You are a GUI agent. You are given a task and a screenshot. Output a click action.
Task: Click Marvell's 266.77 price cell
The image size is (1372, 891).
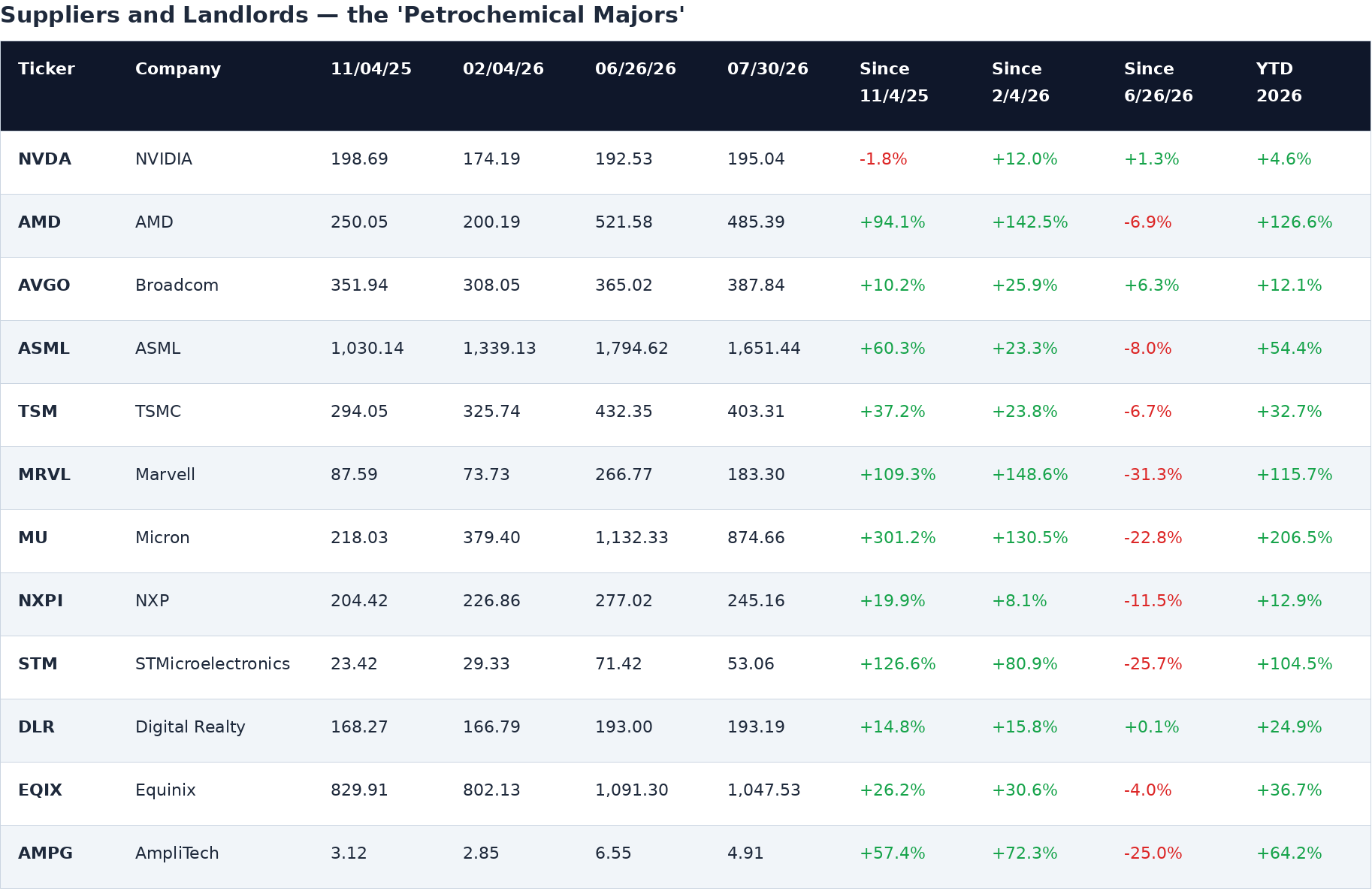624,475
